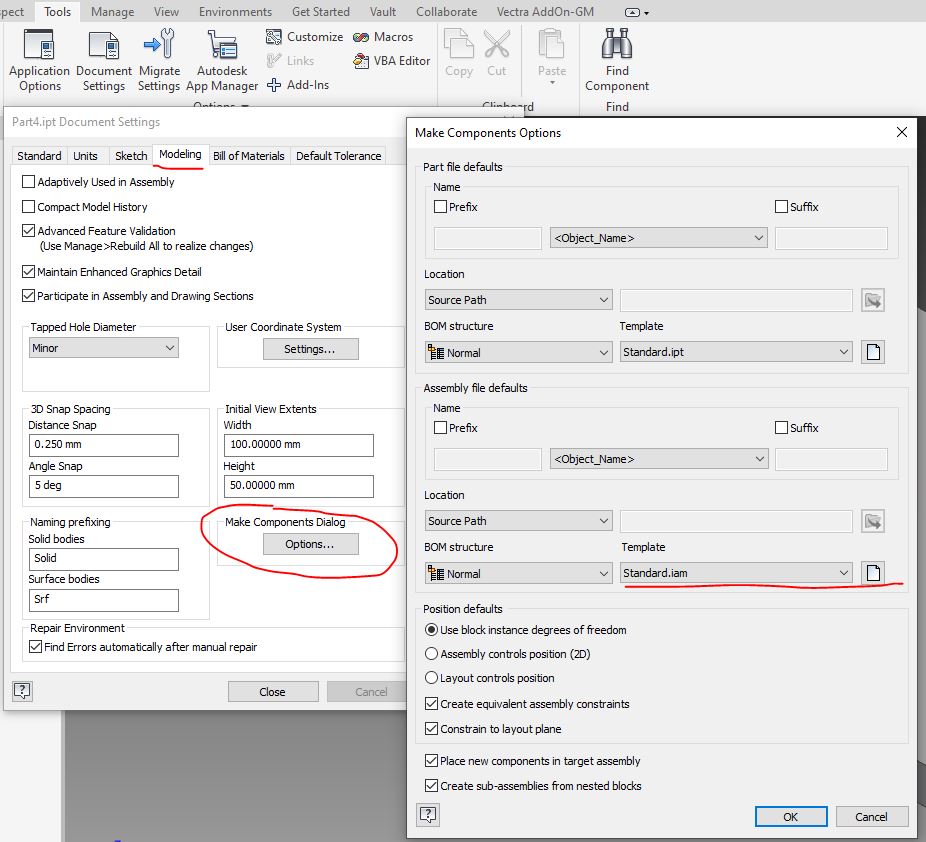The height and width of the screenshot is (842, 926).
Task: Toggle Constrain to layout plane
Action: (431, 729)
